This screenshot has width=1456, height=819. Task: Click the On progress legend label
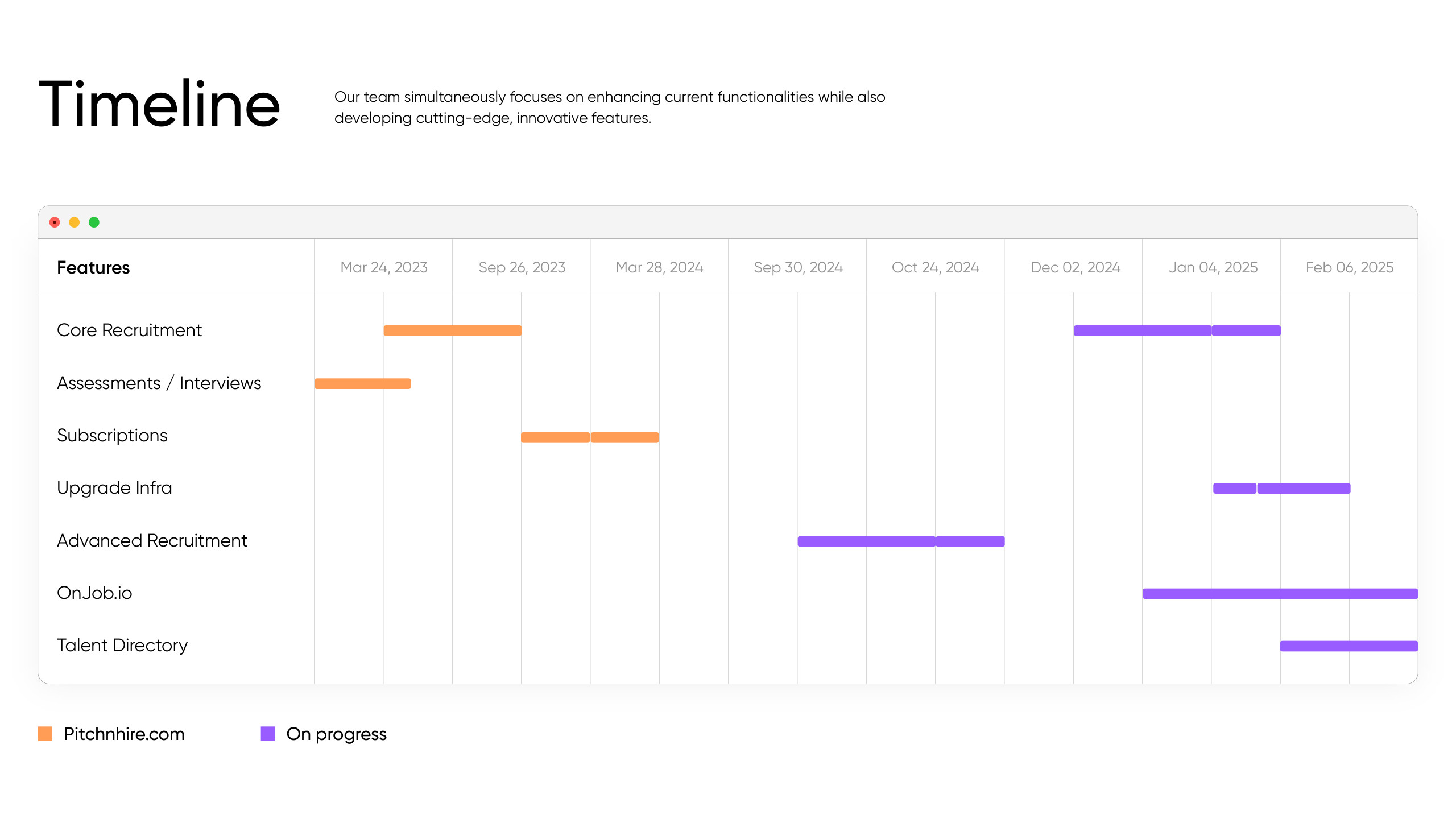pos(337,734)
